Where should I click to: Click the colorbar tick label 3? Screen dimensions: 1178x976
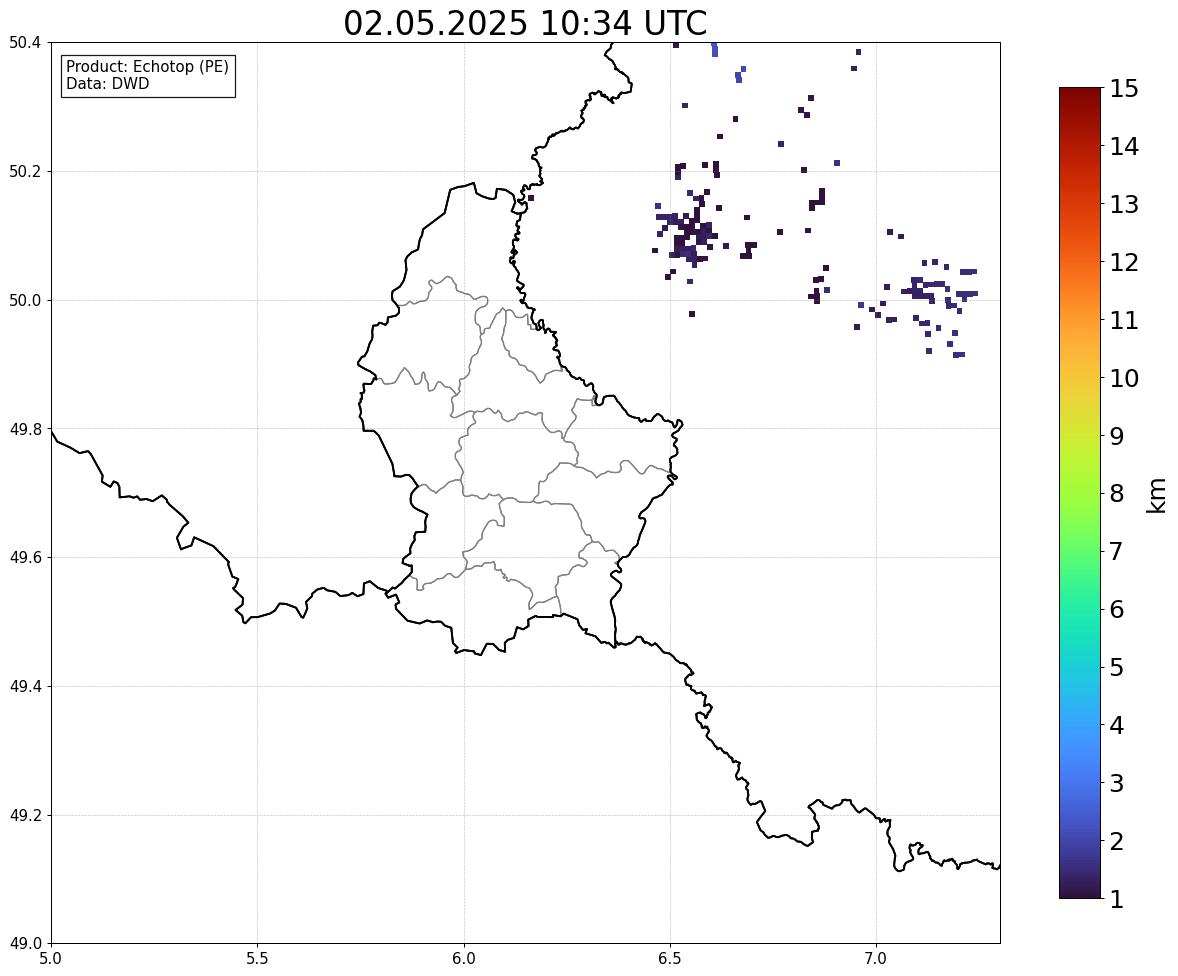(x=1117, y=783)
